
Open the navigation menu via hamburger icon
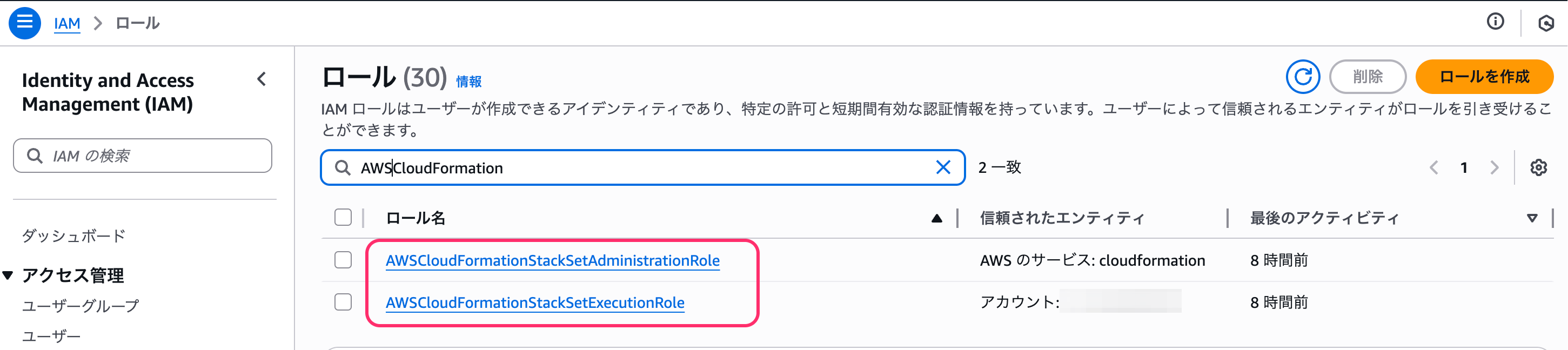(24, 23)
